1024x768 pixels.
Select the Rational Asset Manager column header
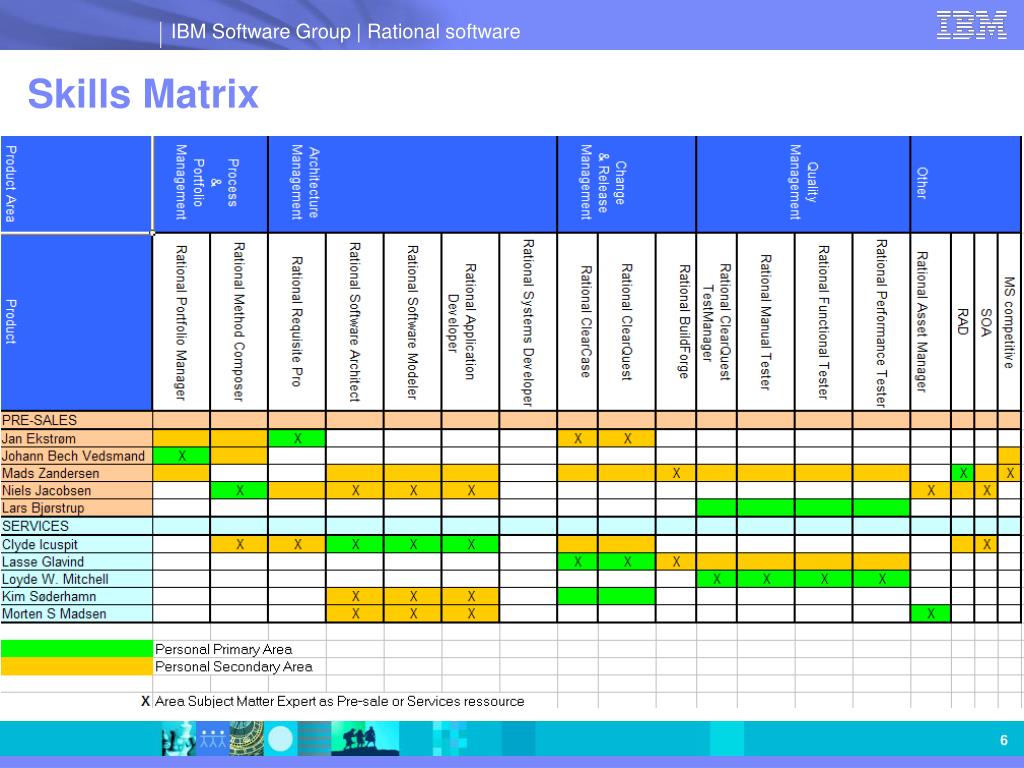pos(931,322)
